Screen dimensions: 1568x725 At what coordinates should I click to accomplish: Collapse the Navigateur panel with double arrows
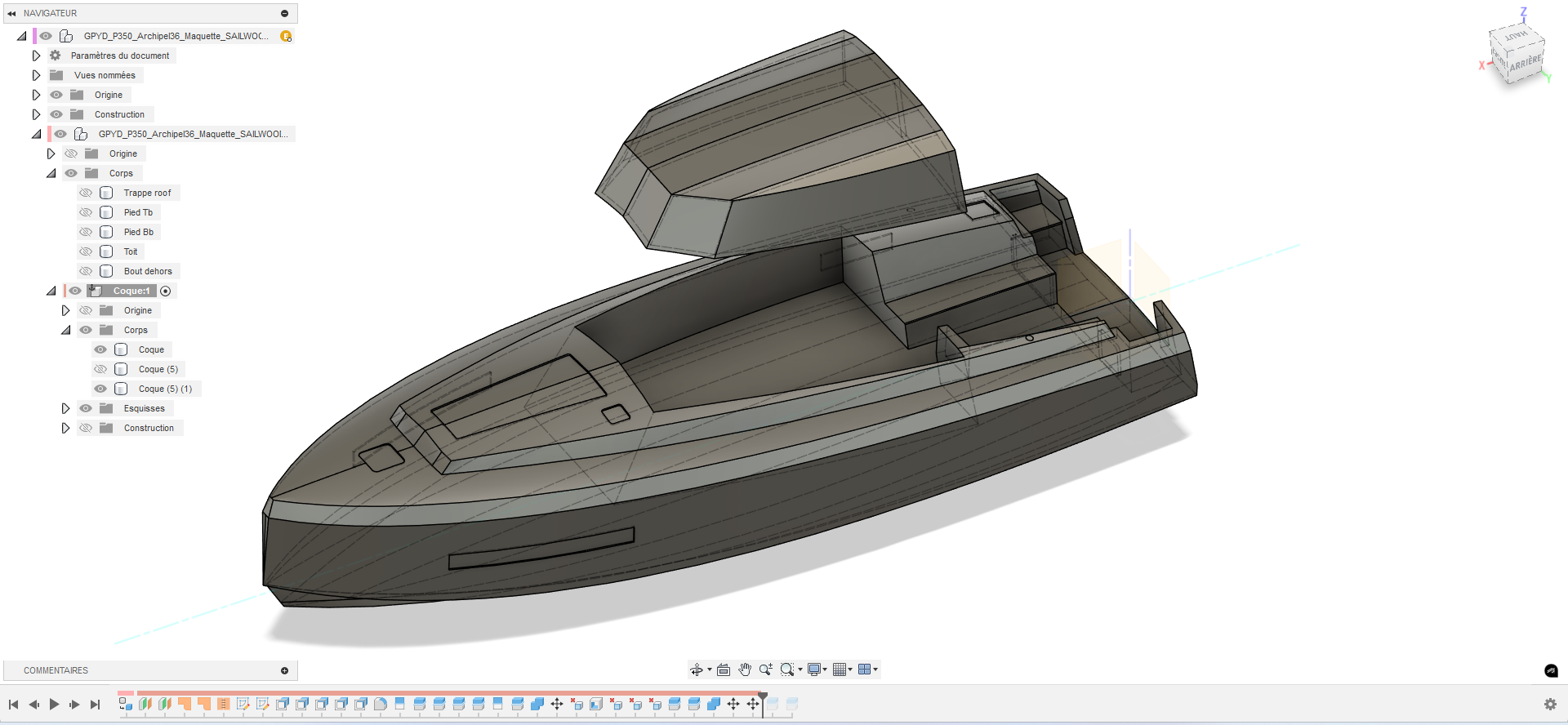(x=11, y=13)
